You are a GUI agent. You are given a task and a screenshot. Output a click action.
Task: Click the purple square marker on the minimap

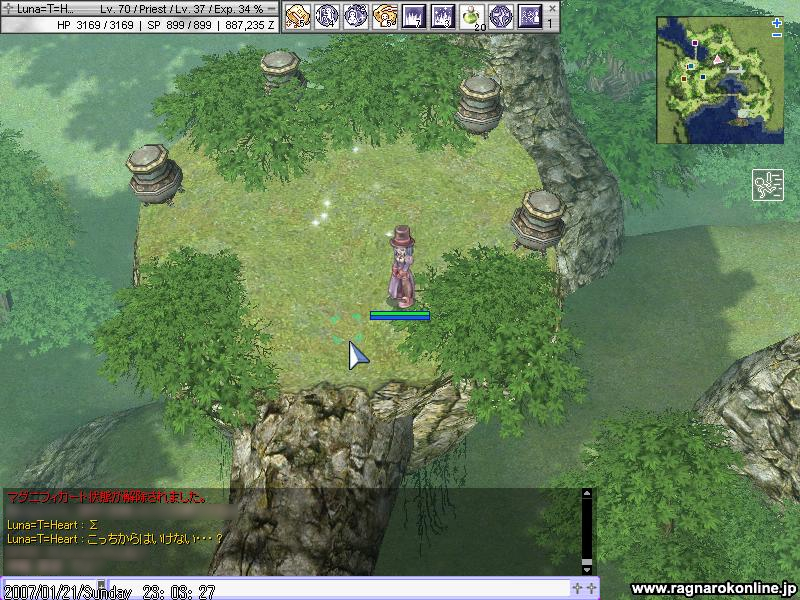coord(694,43)
